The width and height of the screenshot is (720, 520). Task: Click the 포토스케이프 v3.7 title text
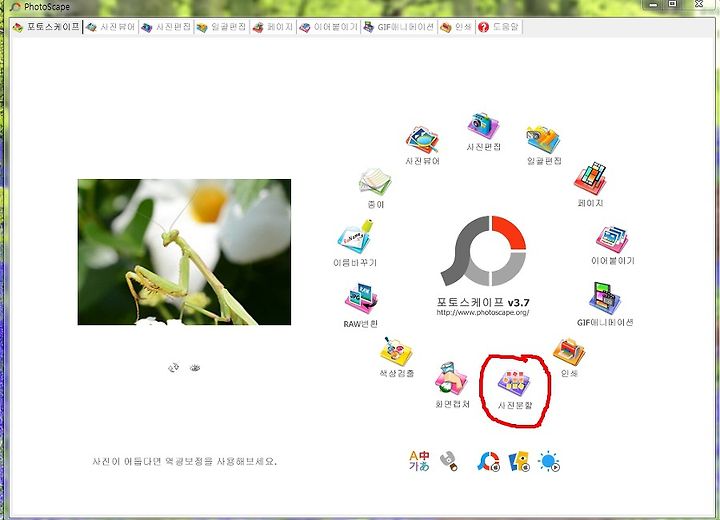[x=483, y=302]
